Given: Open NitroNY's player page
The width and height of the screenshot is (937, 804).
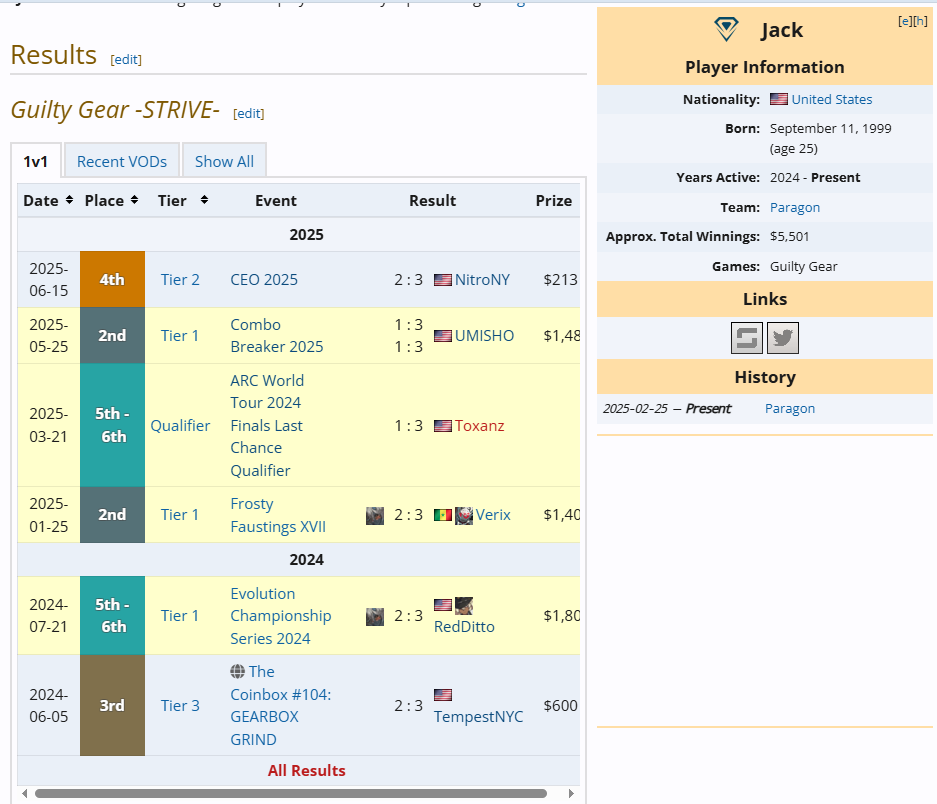Looking at the screenshot, I should coord(482,280).
